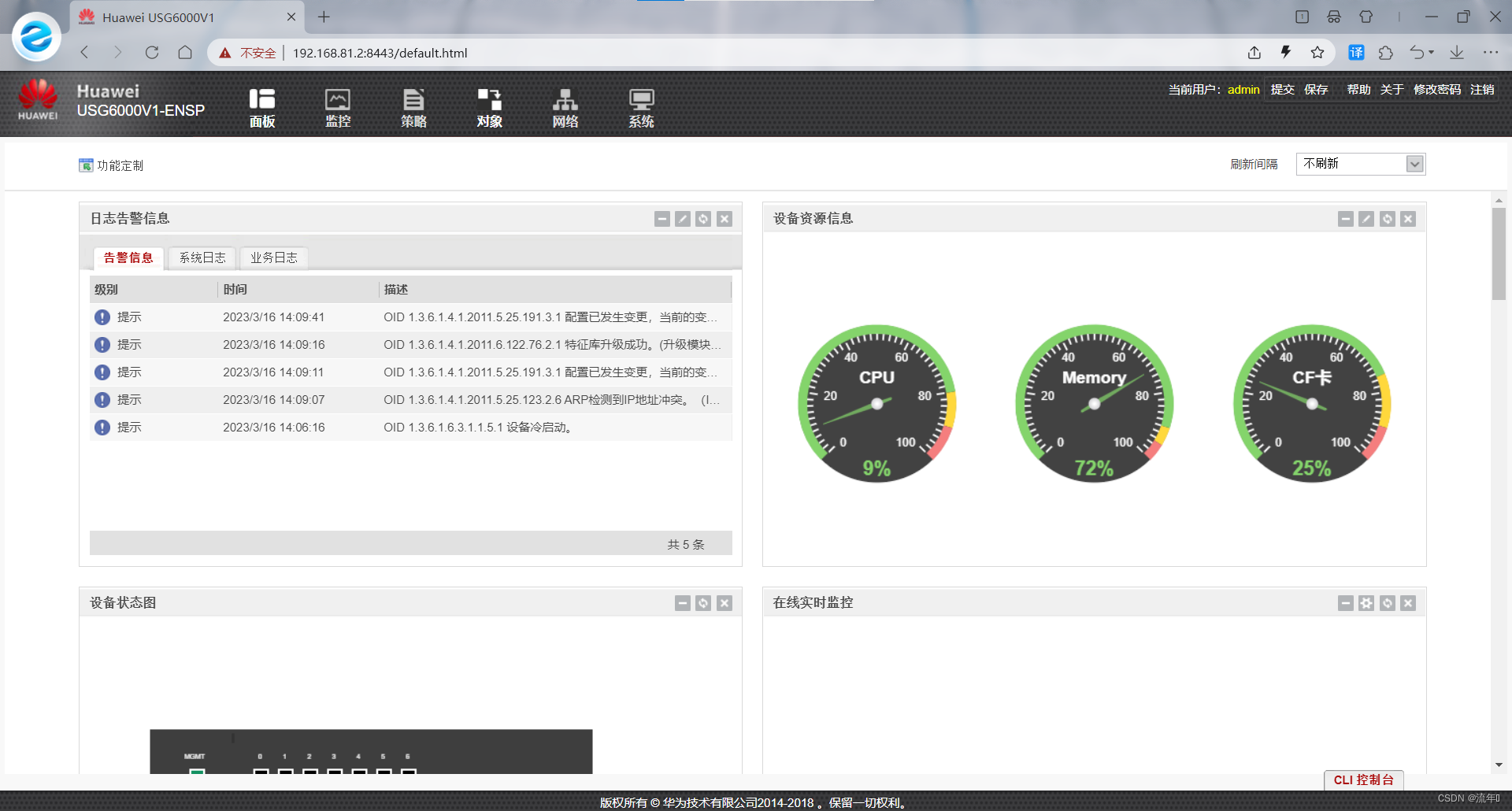
Task: Open the browser extensions puzzle icon
Action: pyautogui.click(x=1386, y=53)
